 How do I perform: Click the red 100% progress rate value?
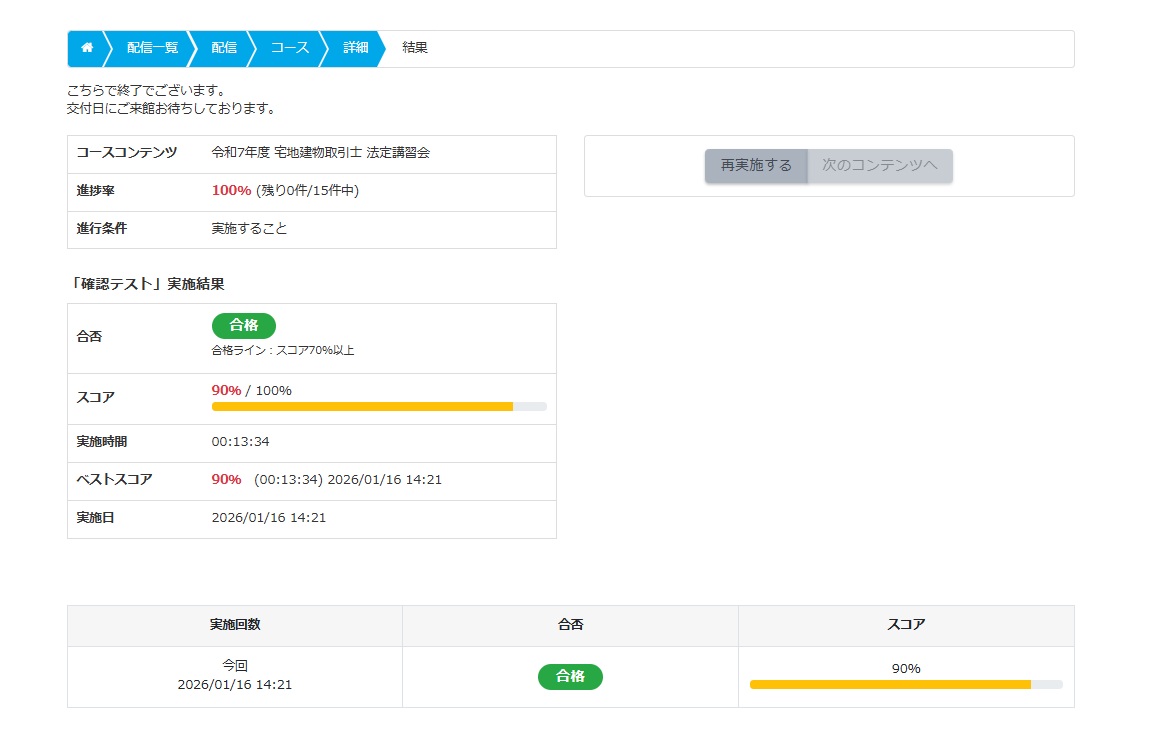(x=231, y=191)
